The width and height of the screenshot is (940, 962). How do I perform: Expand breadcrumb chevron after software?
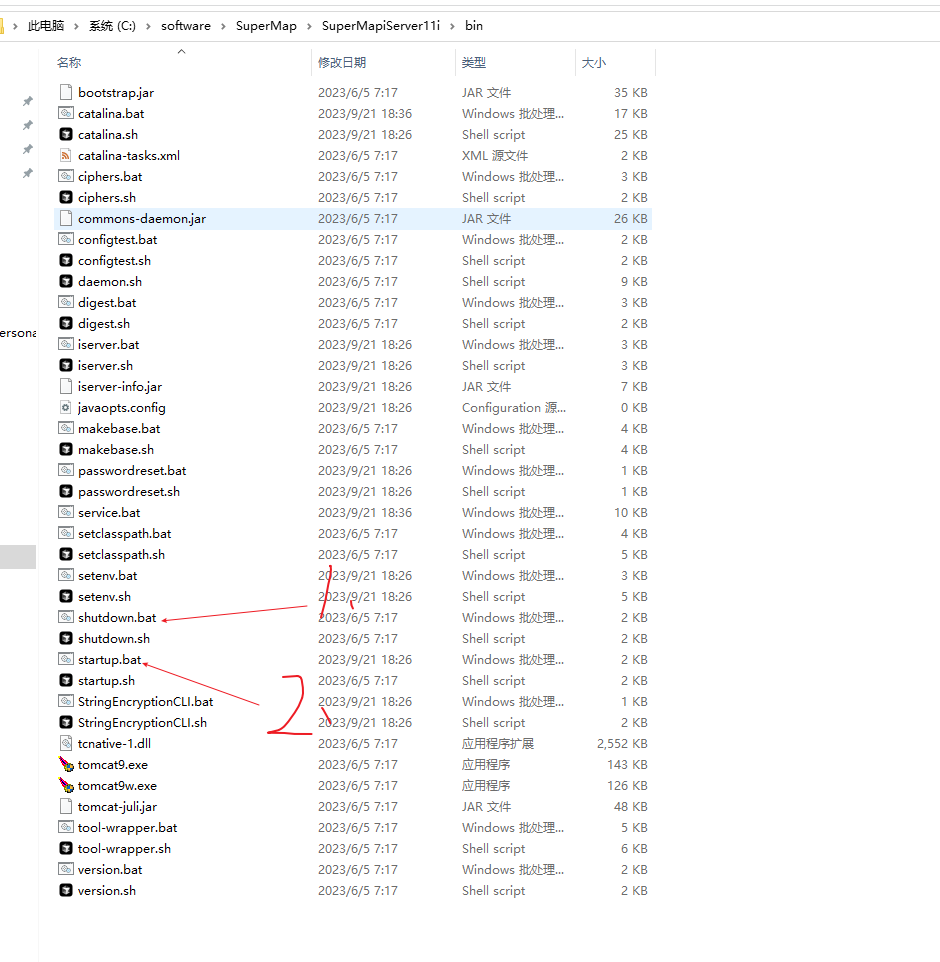coord(223,26)
